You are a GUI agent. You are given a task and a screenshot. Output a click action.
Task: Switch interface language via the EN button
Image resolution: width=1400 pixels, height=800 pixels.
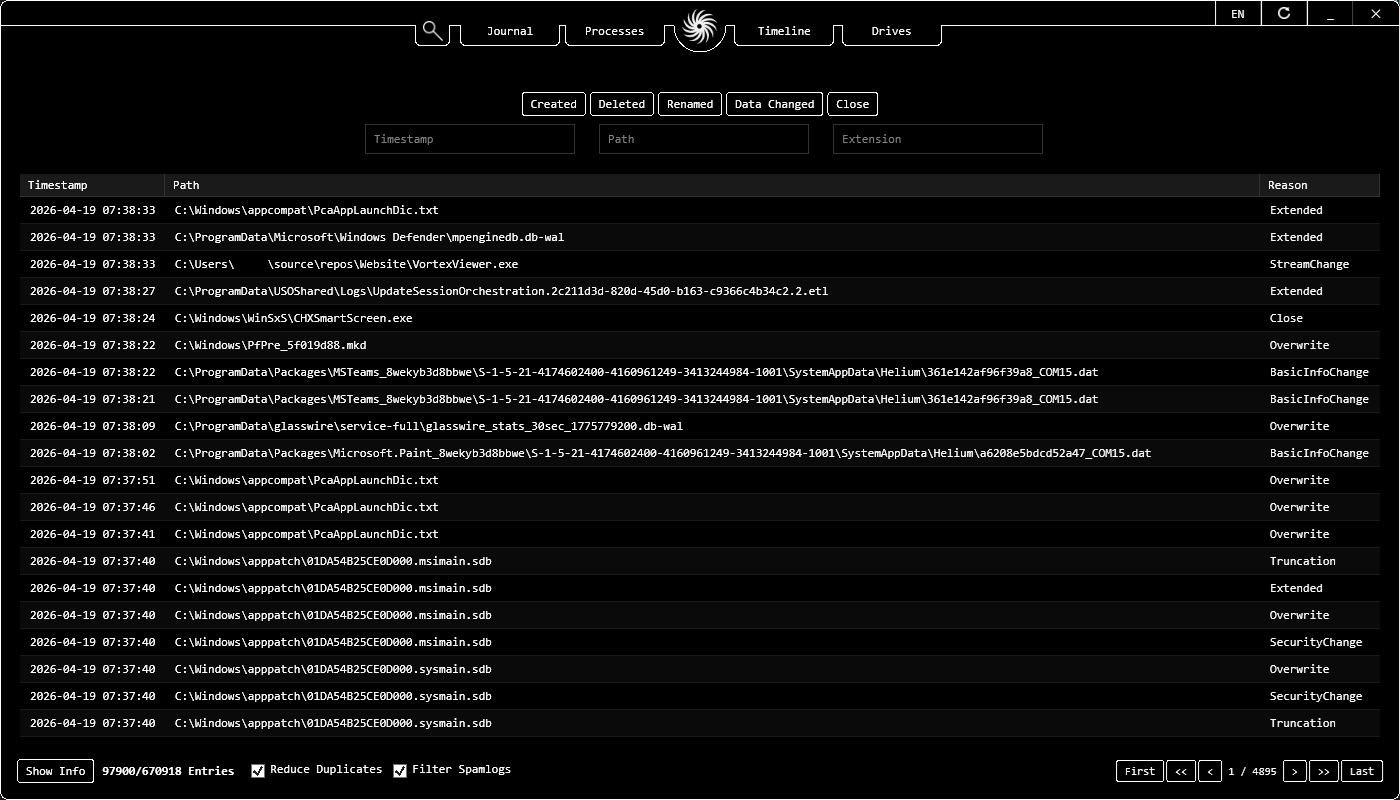click(1238, 13)
